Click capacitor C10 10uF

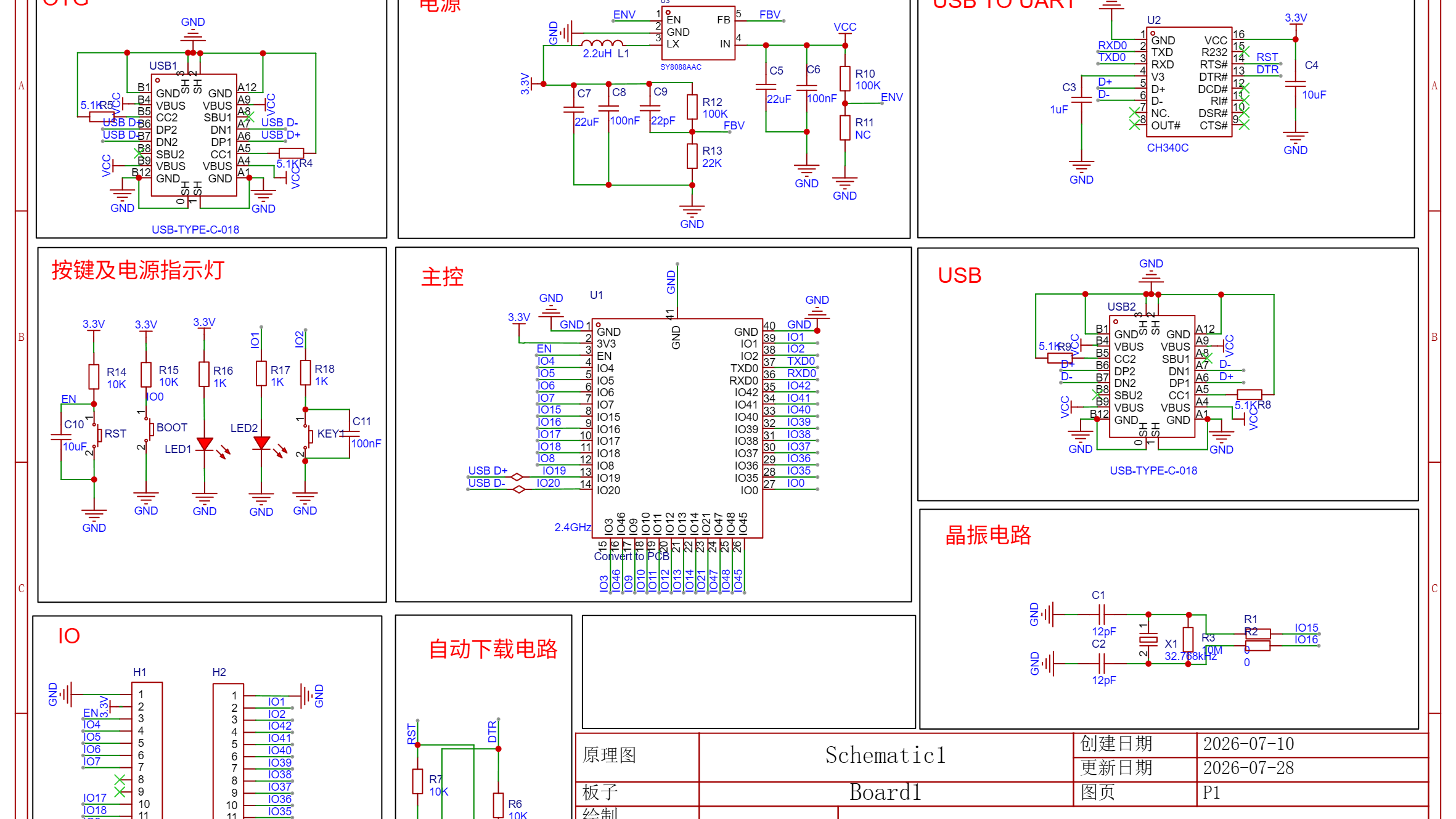tap(61, 437)
